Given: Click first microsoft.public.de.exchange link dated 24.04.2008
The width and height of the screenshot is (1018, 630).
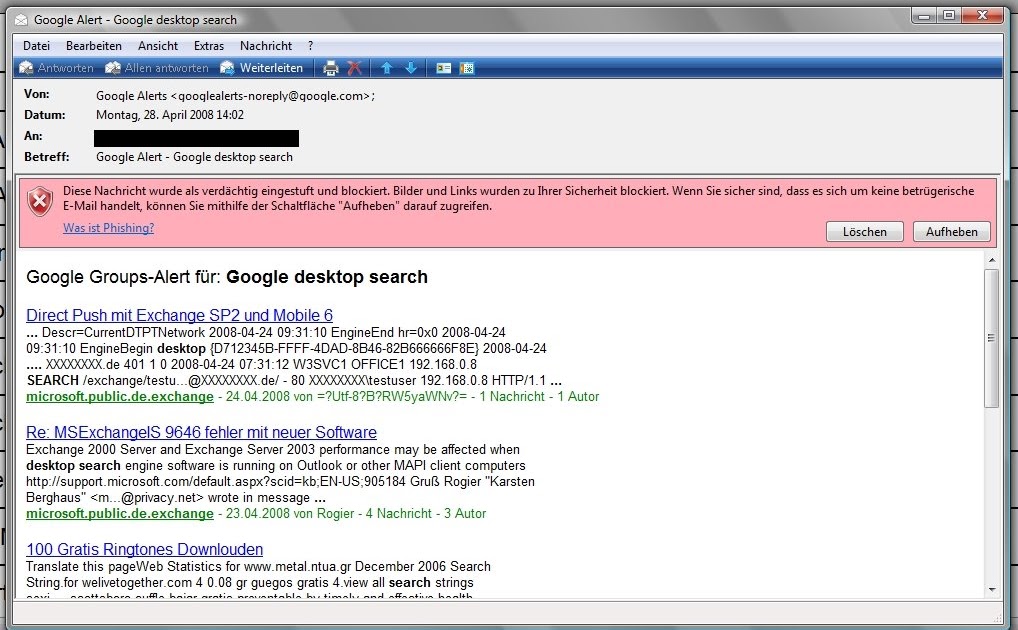Looking at the screenshot, I should tap(119, 396).
